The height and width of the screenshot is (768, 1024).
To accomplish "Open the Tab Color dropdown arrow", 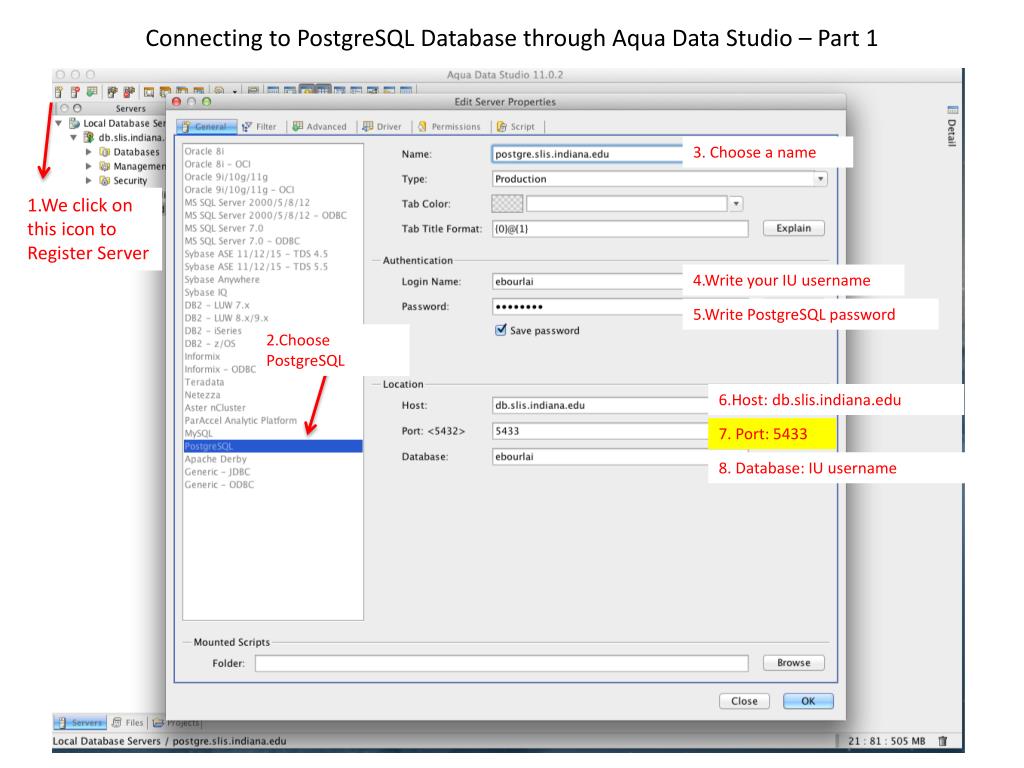I will [x=736, y=204].
